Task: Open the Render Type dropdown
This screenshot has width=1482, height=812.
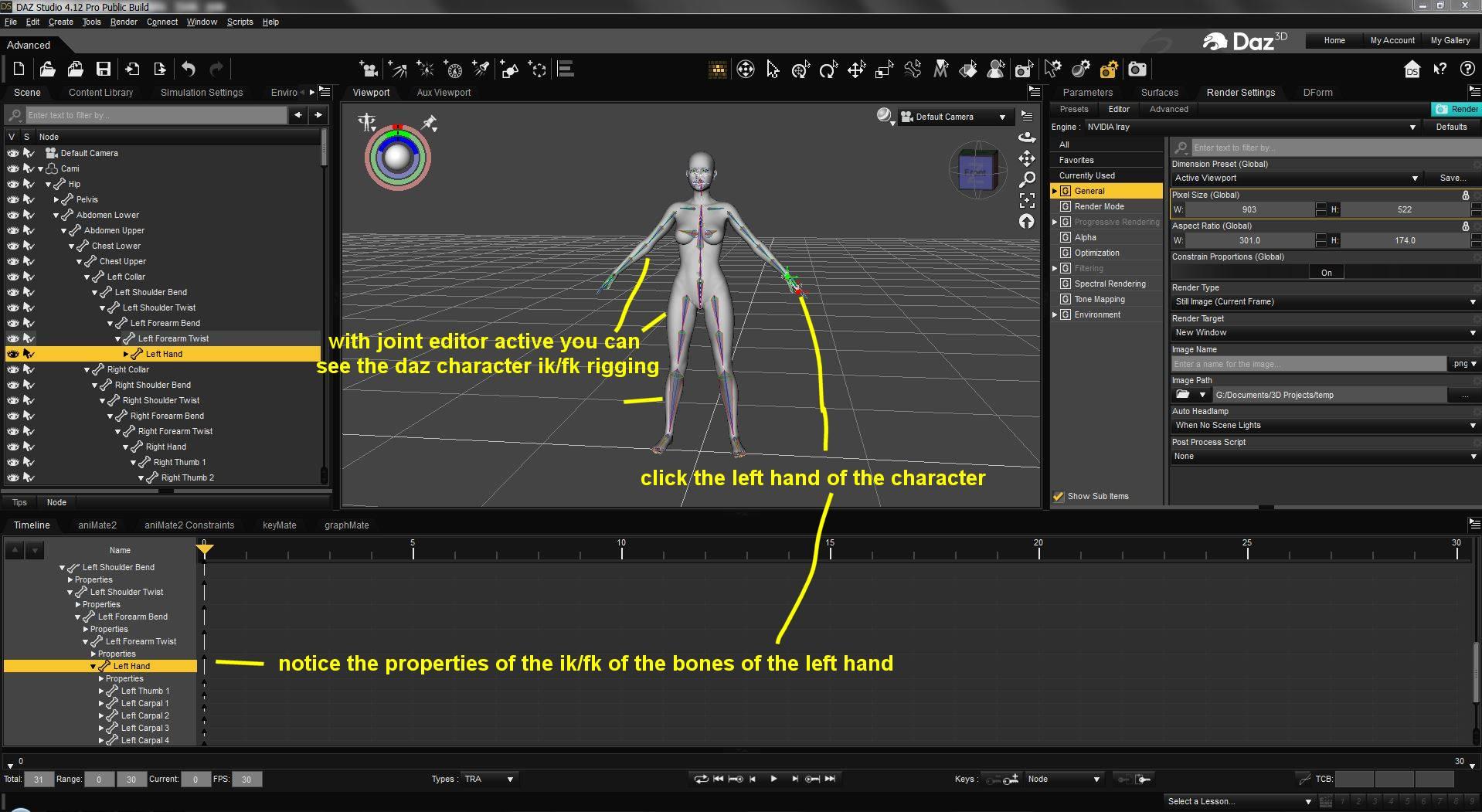Action: point(1325,301)
